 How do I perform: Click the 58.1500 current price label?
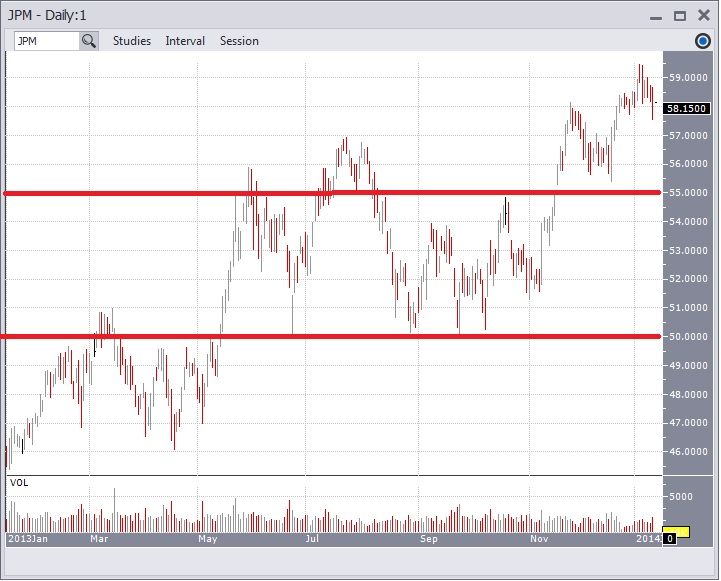click(x=687, y=108)
